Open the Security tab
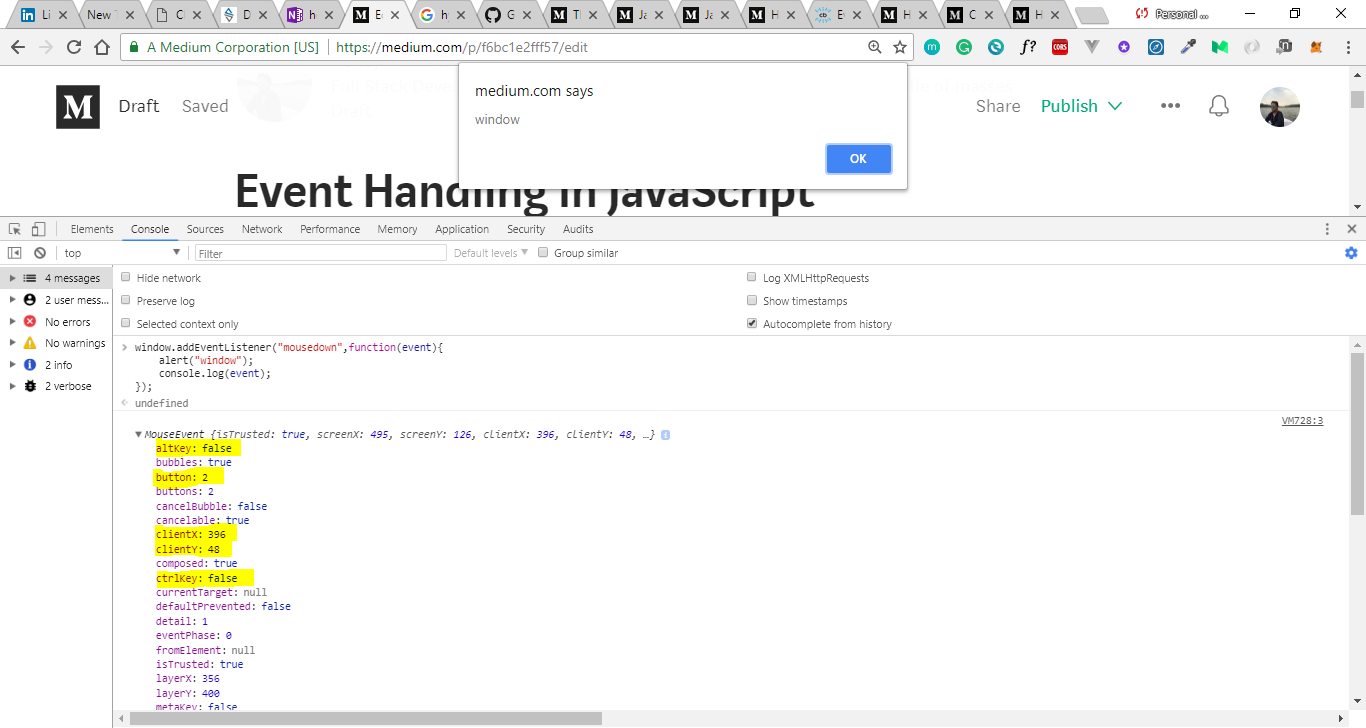The image size is (1366, 728). (x=526, y=229)
